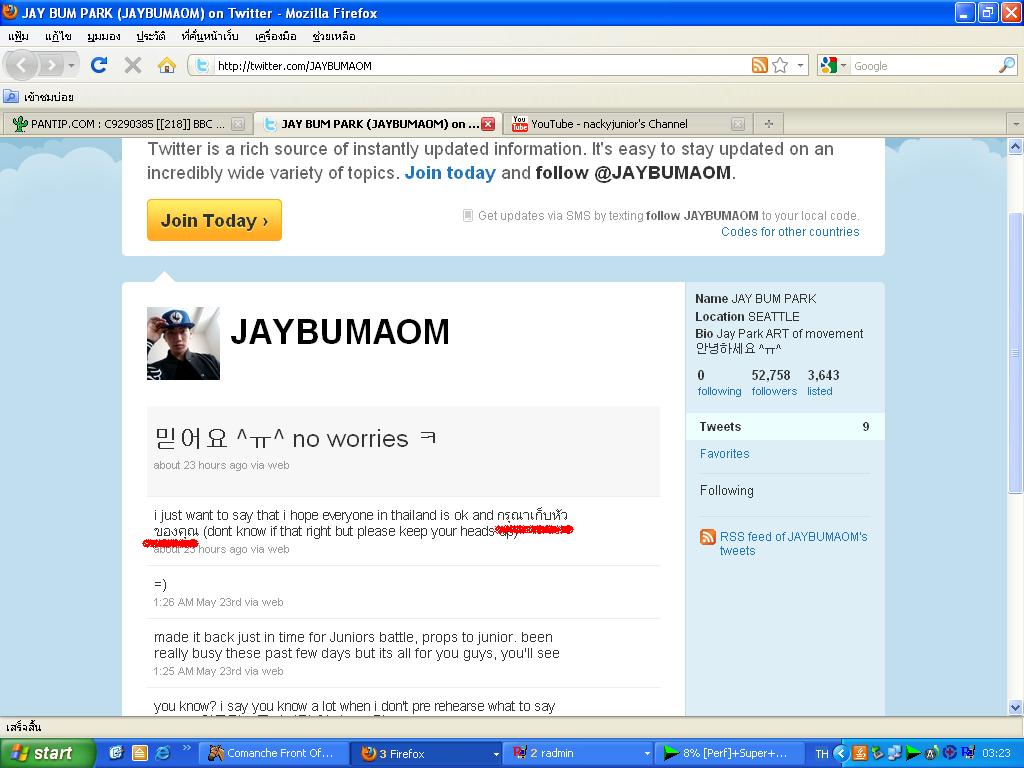Select the Tweets sidebar tab
The height and width of the screenshot is (768, 1024).
click(x=784, y=426)
